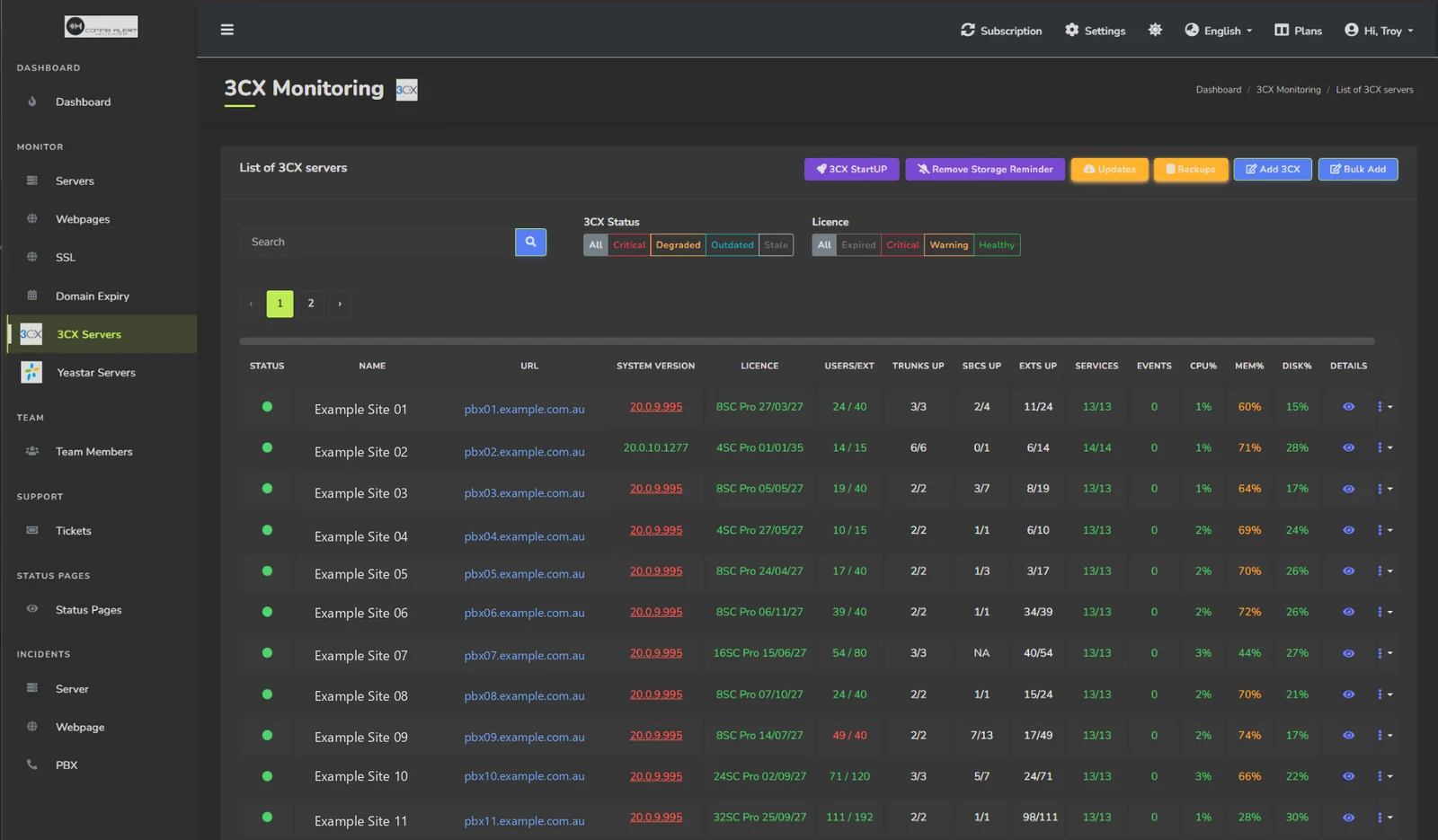Open actions dropdown for Example Site 09

pos(1384,735)
